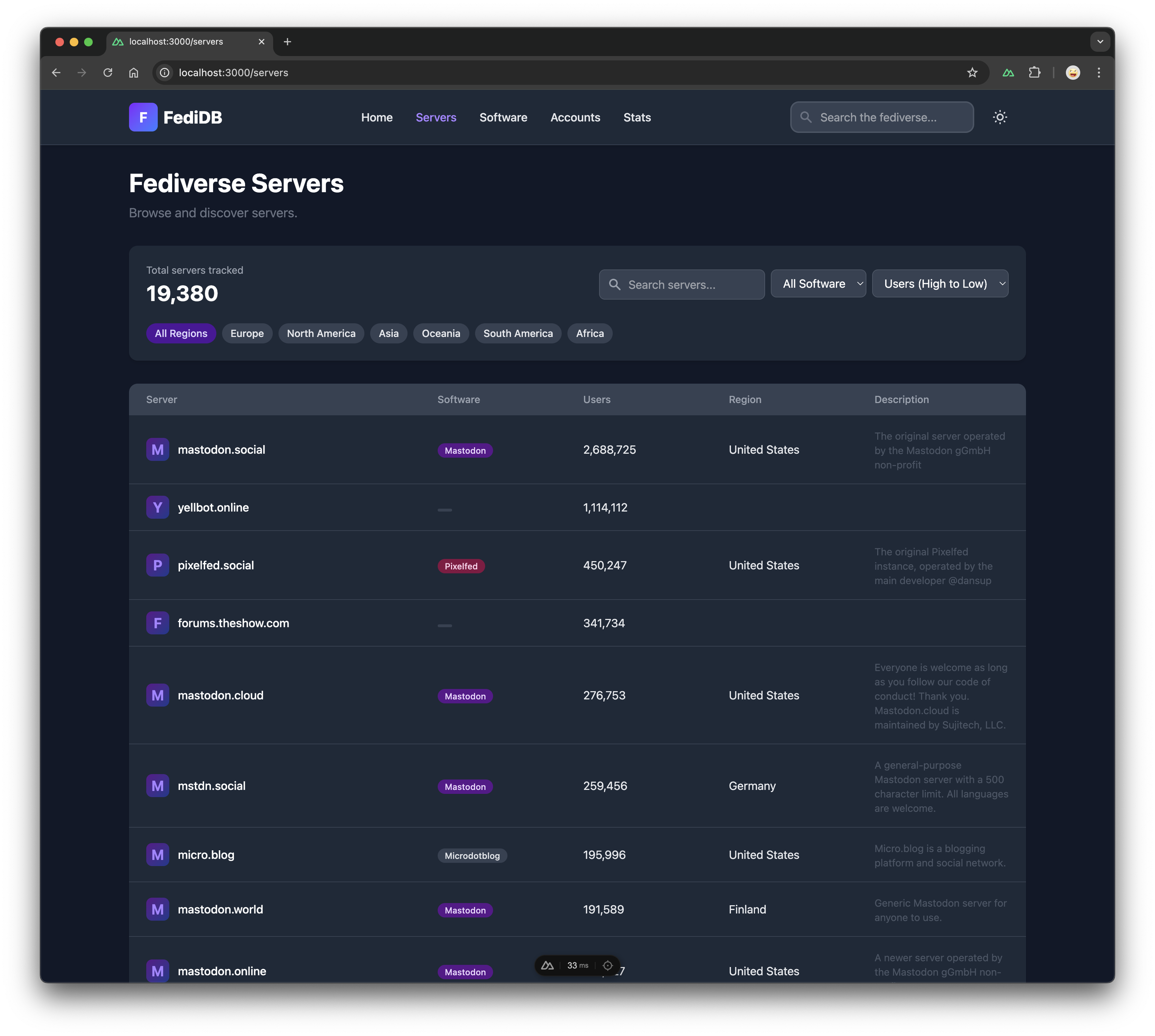Open the browser profile avatar
The width and height of the screenshot is (1155, 1036).
(1073, 73)
